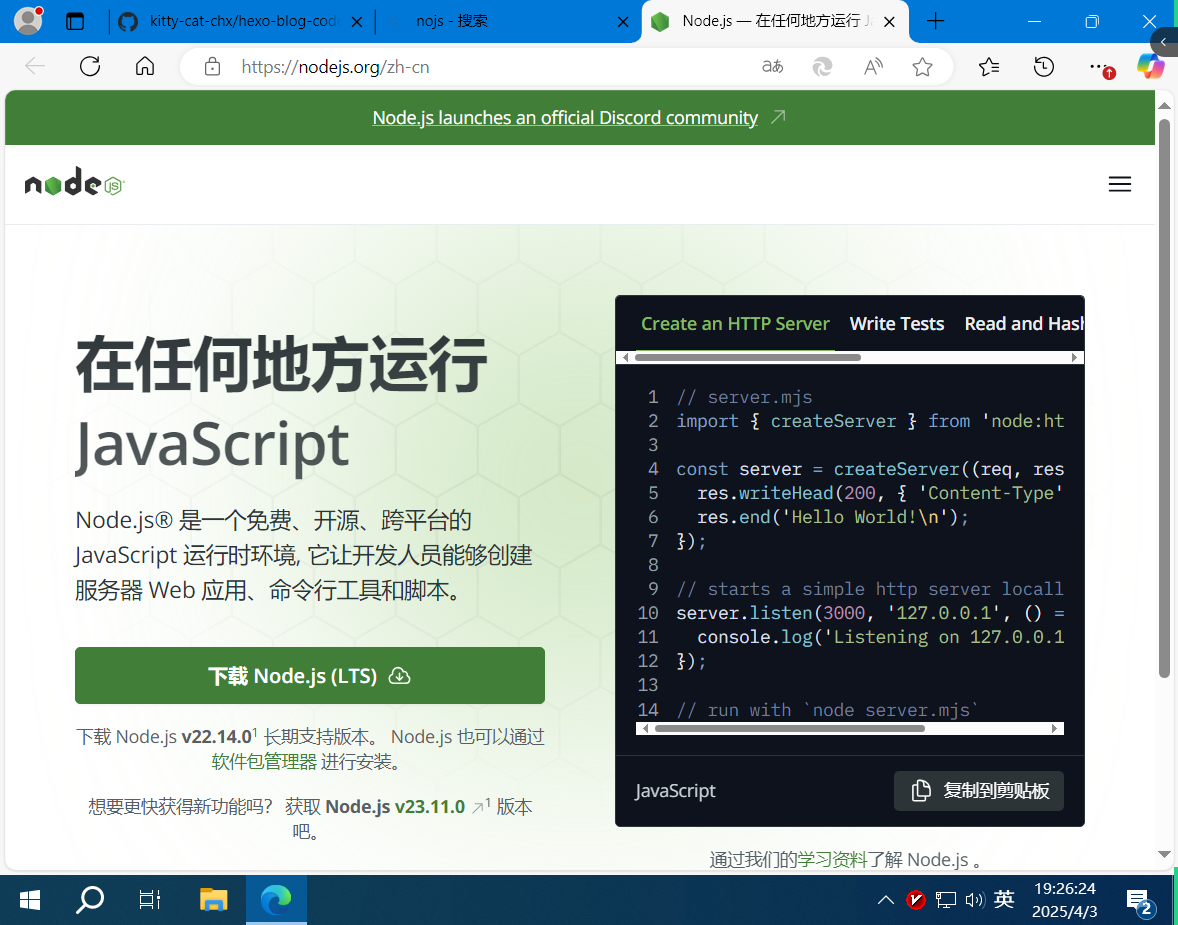Open the Discord community announcement link
Viewport: 1178px width, 925px height.
tap(565, 118)
